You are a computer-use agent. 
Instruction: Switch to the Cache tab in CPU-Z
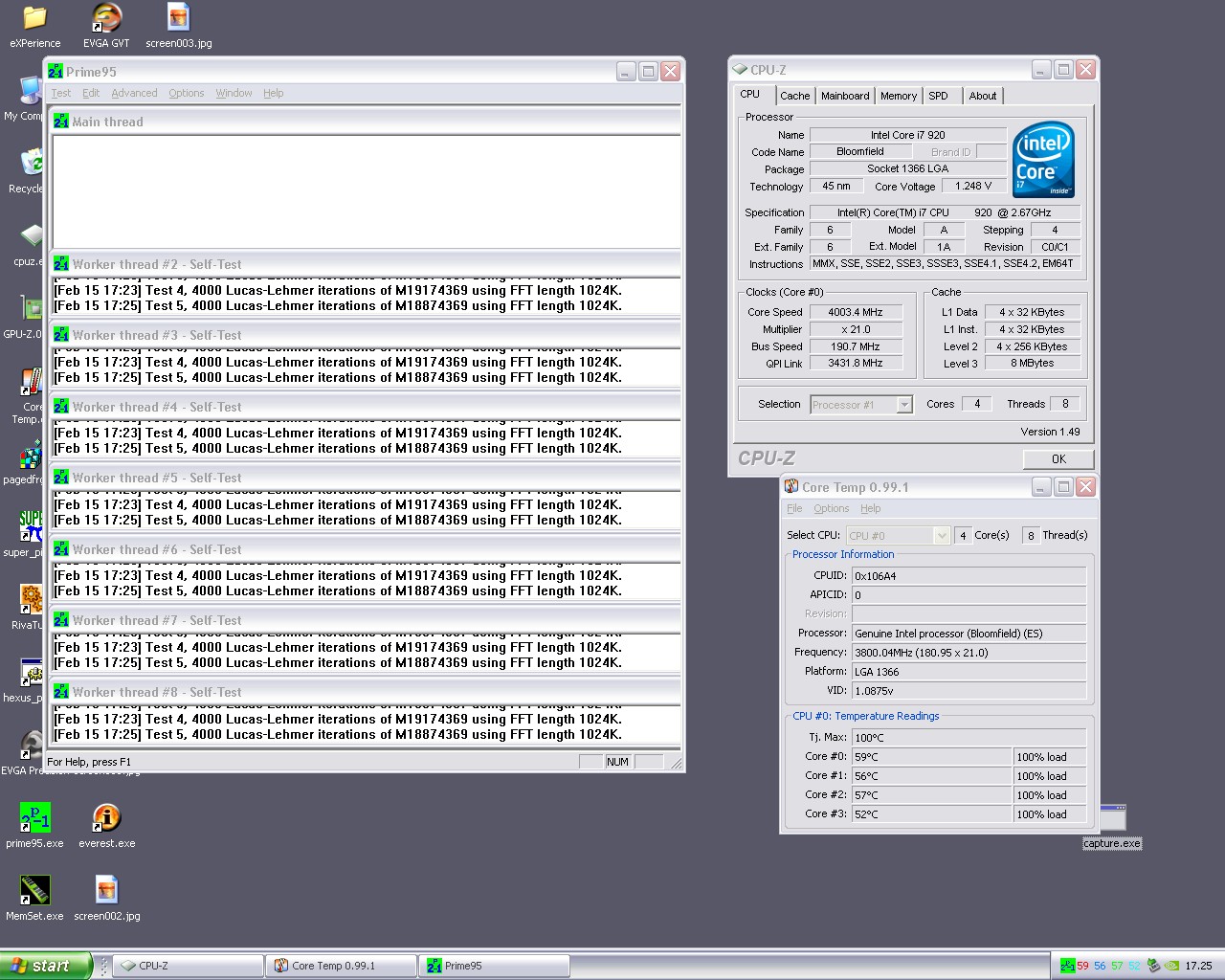point(794,96)
